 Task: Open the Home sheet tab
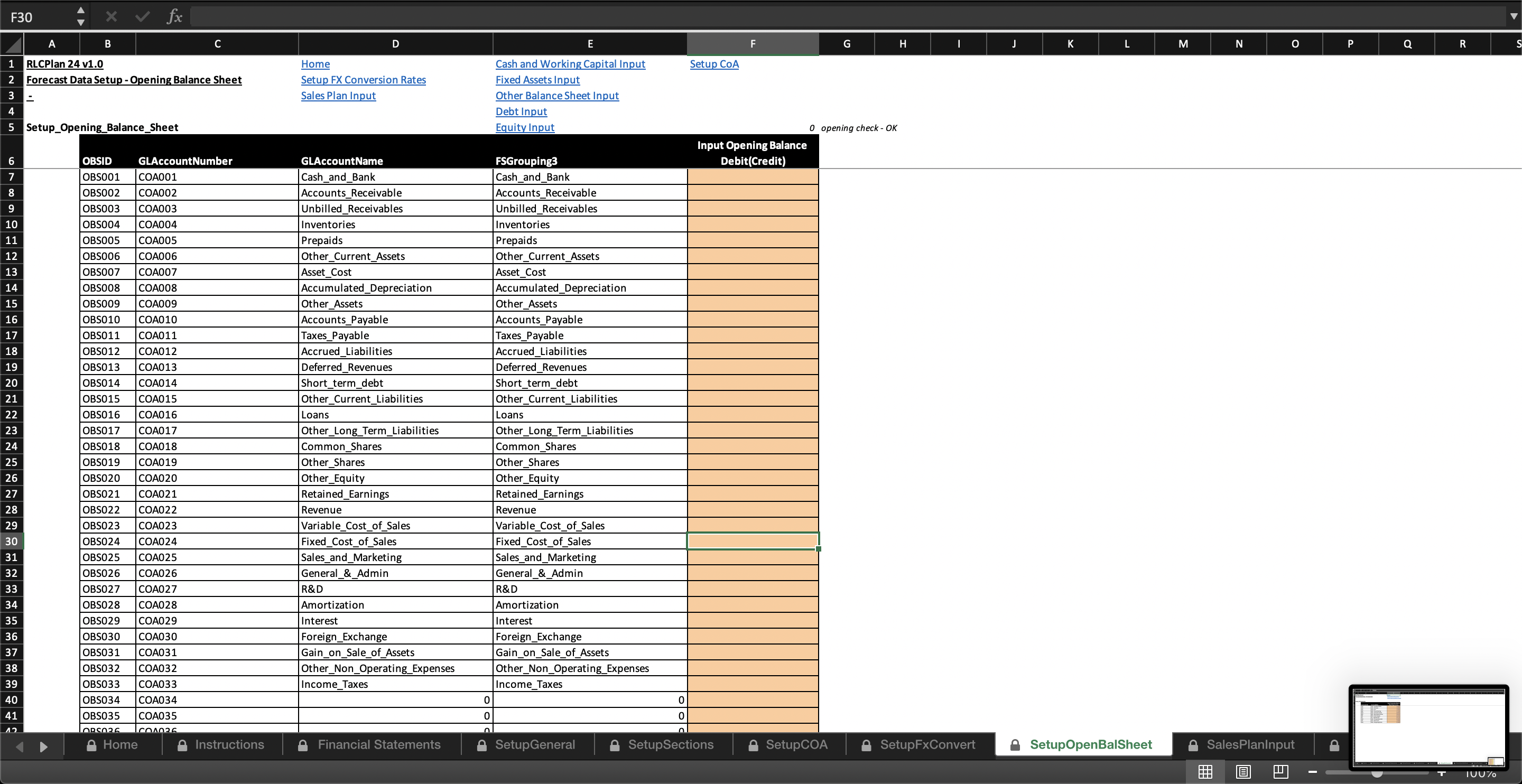pos(113,744)
